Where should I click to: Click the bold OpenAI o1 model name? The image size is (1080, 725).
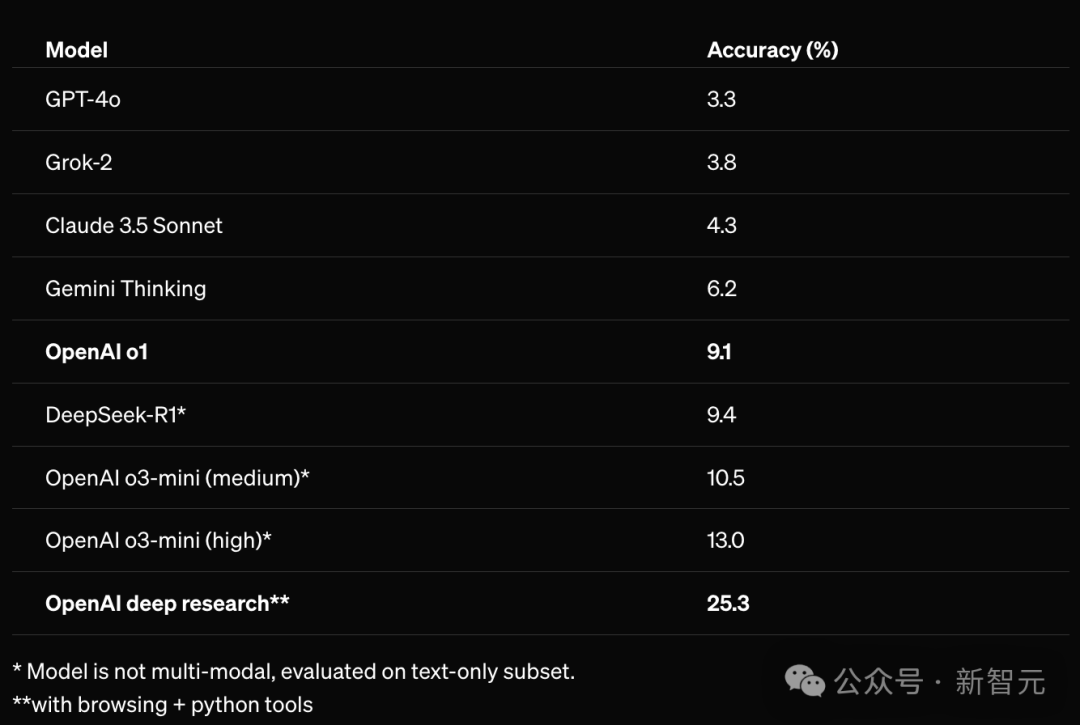97,351
